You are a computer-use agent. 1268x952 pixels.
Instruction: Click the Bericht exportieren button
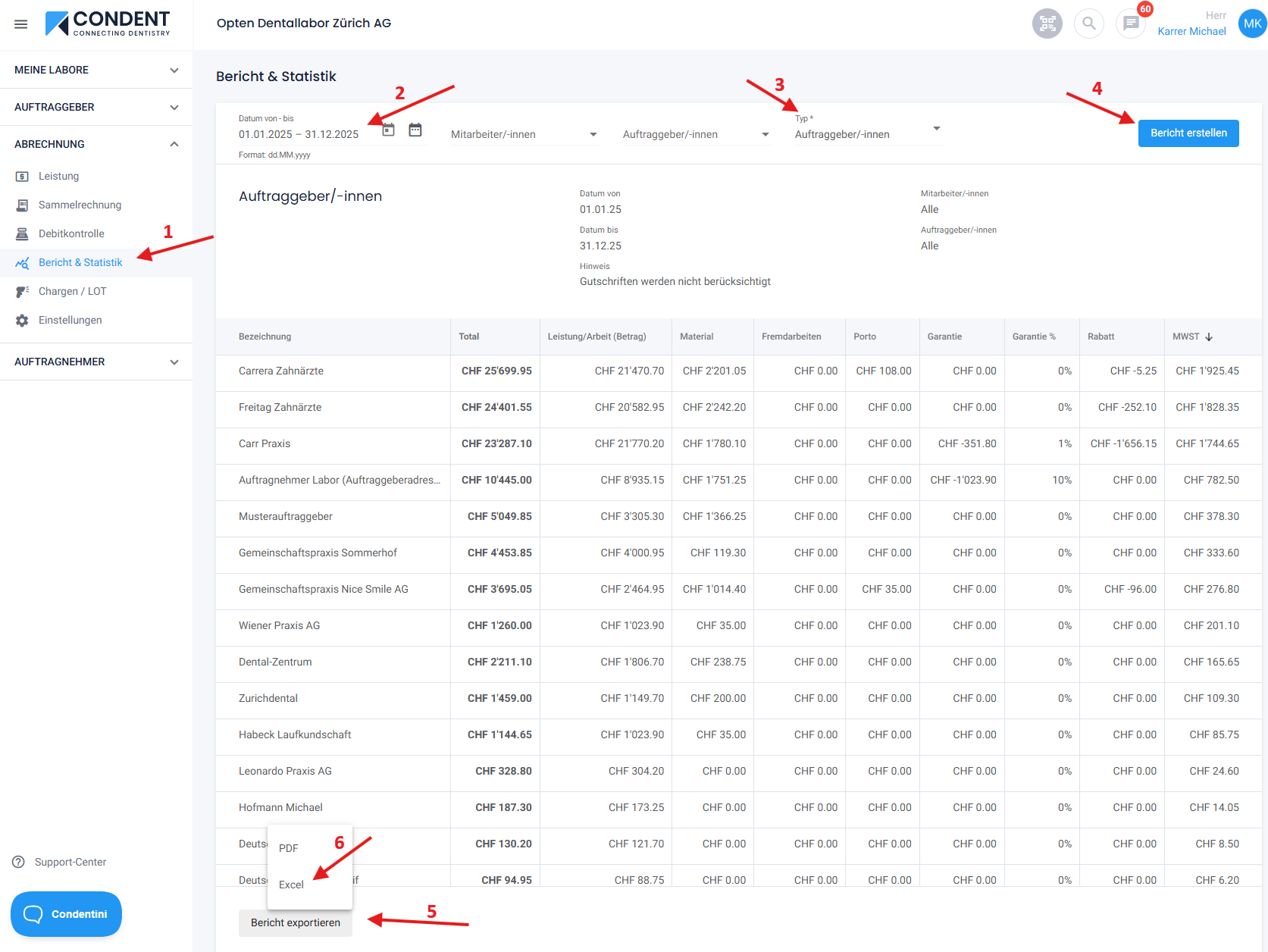(296, 922)
